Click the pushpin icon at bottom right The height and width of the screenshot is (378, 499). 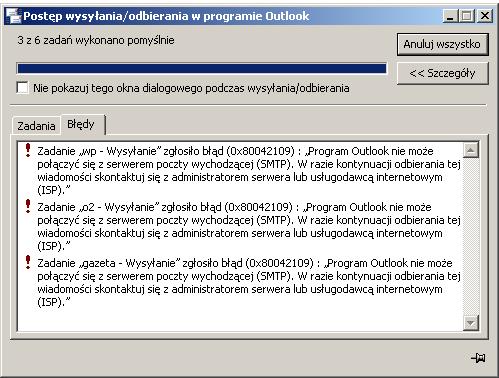point(478,358)
